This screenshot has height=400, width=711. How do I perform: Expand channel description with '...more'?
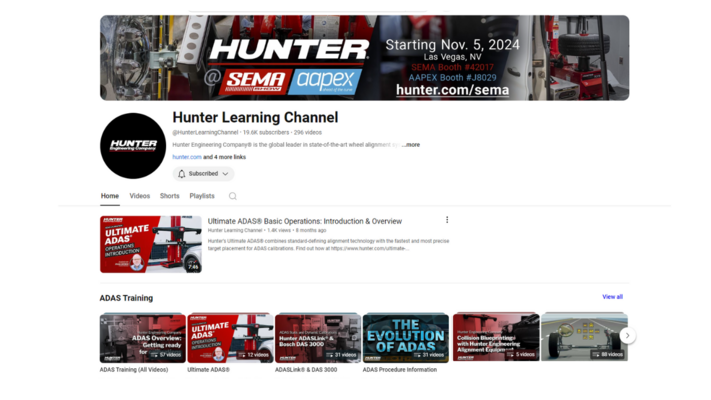410,145
